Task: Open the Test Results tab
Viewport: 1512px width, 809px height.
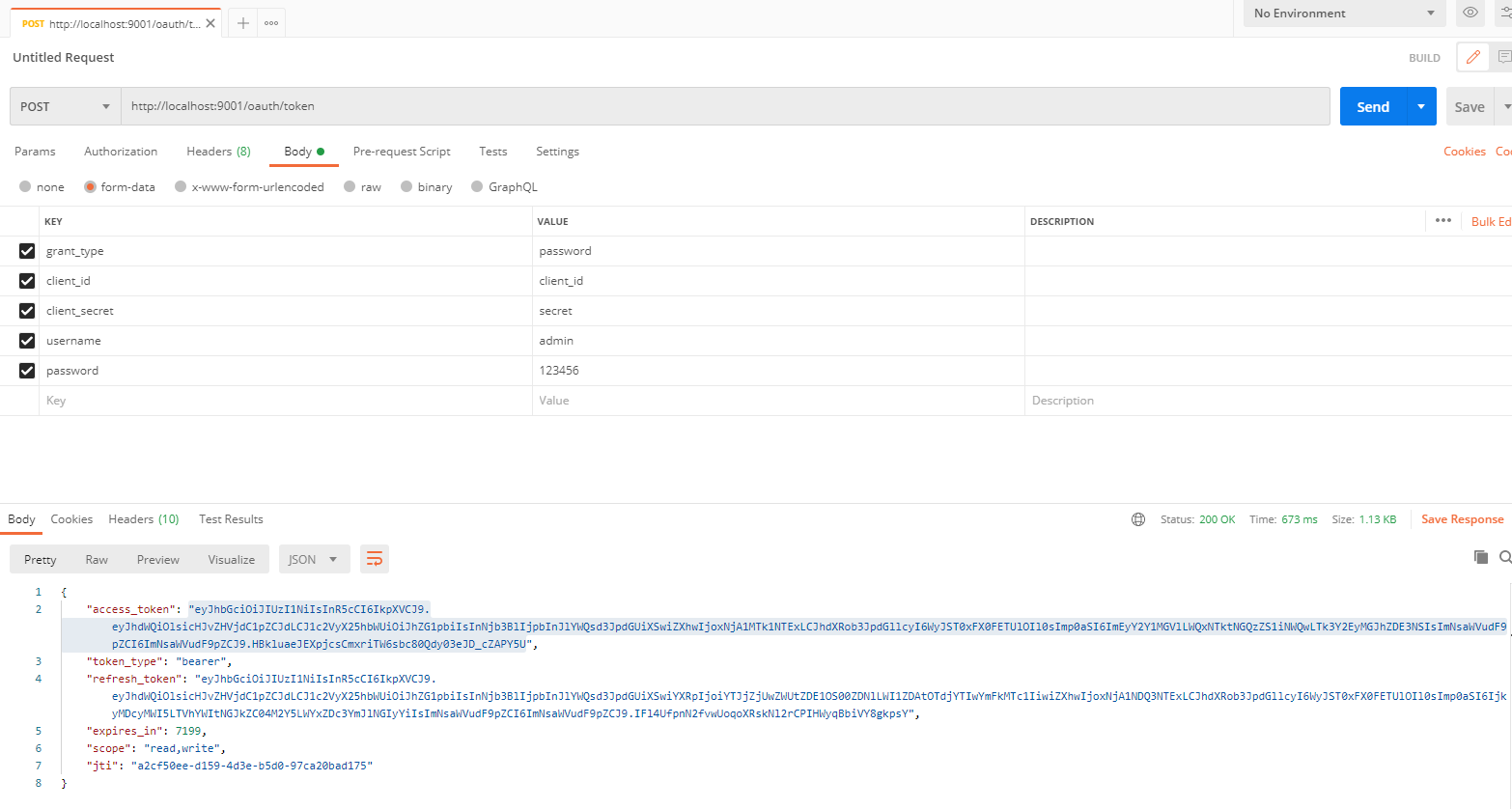Action: tap(231, 519)
